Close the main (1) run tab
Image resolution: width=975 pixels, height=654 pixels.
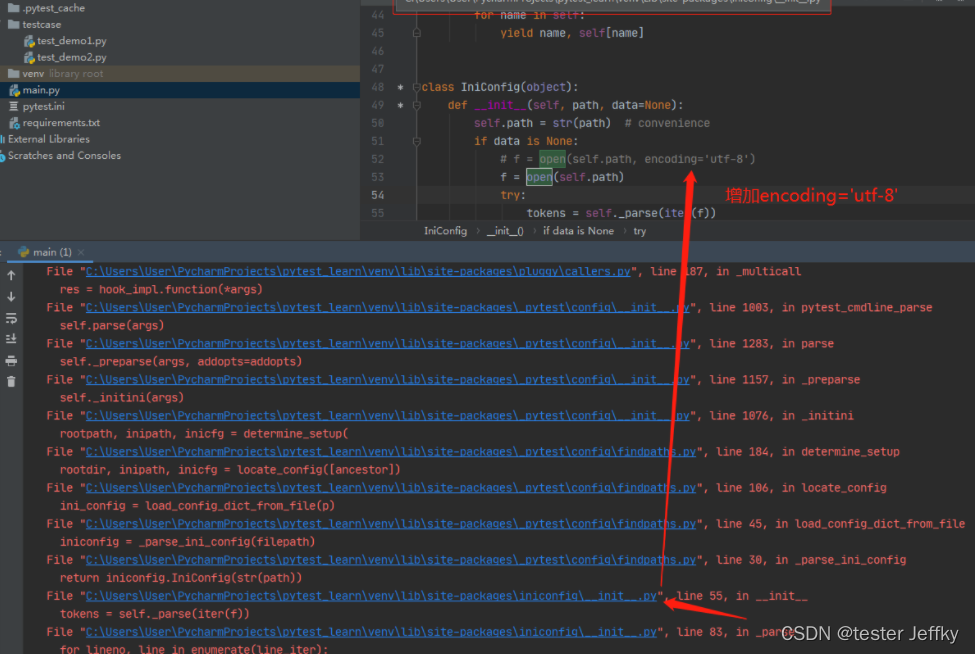point(81,252)
